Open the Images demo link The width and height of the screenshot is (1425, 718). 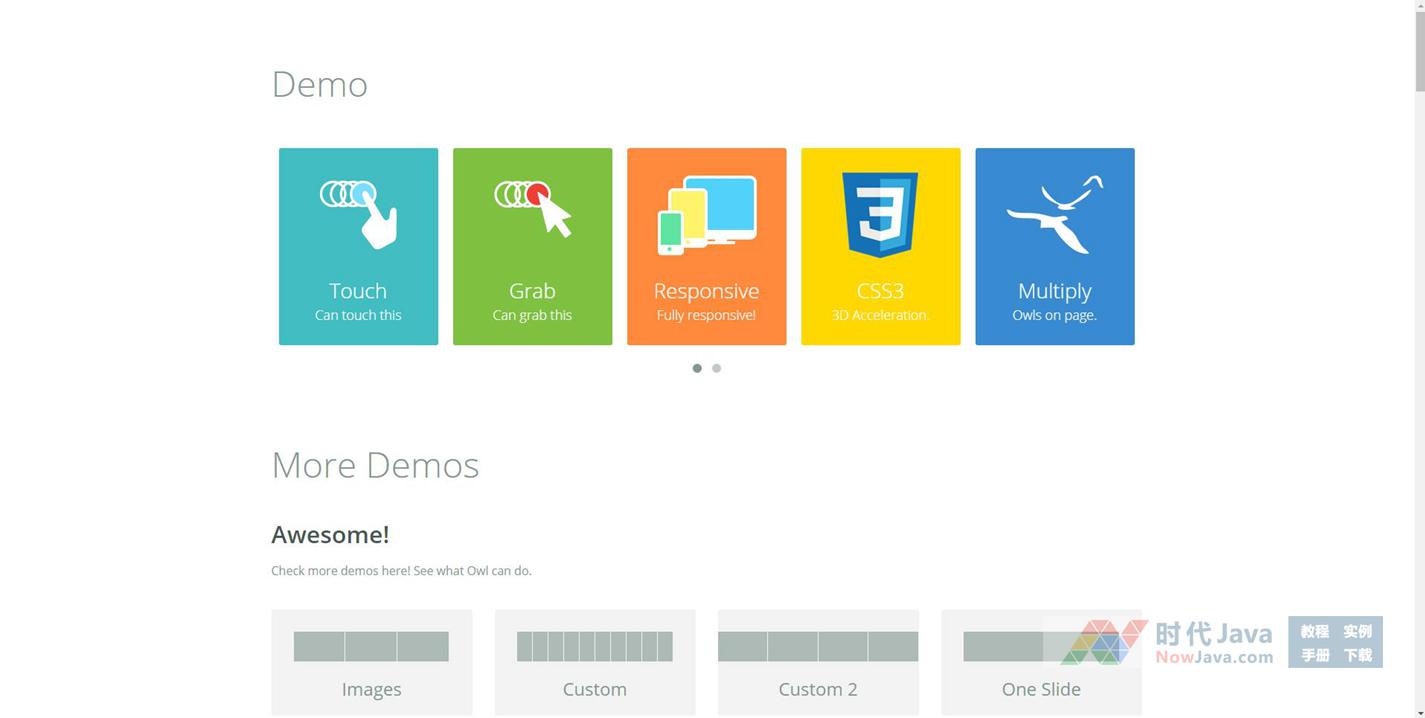point(371,689)
